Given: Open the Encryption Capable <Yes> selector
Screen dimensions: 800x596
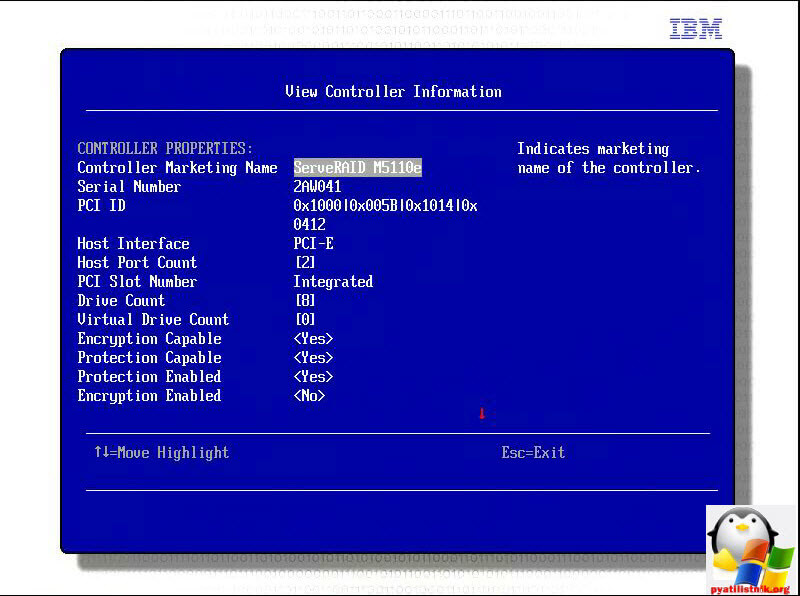Looking at the screenshot, I should click(313, 339).
